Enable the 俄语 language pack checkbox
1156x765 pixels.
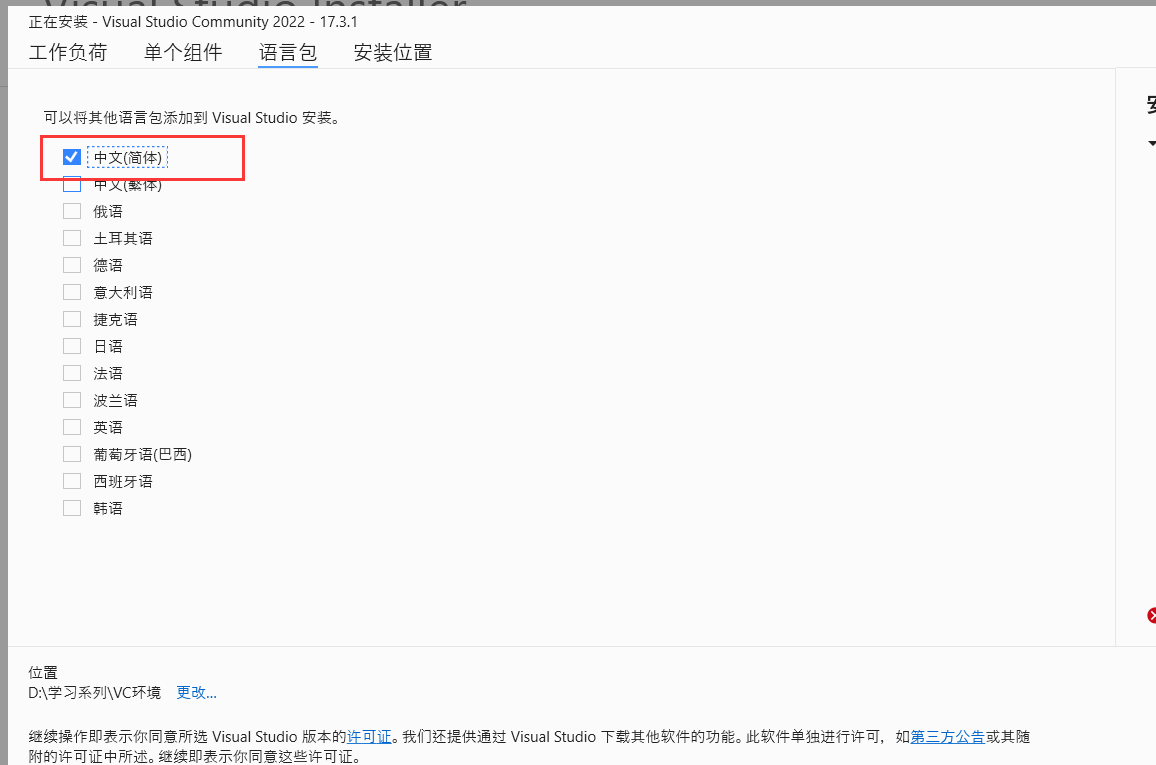pyautogui.click(x=72, y=212)
